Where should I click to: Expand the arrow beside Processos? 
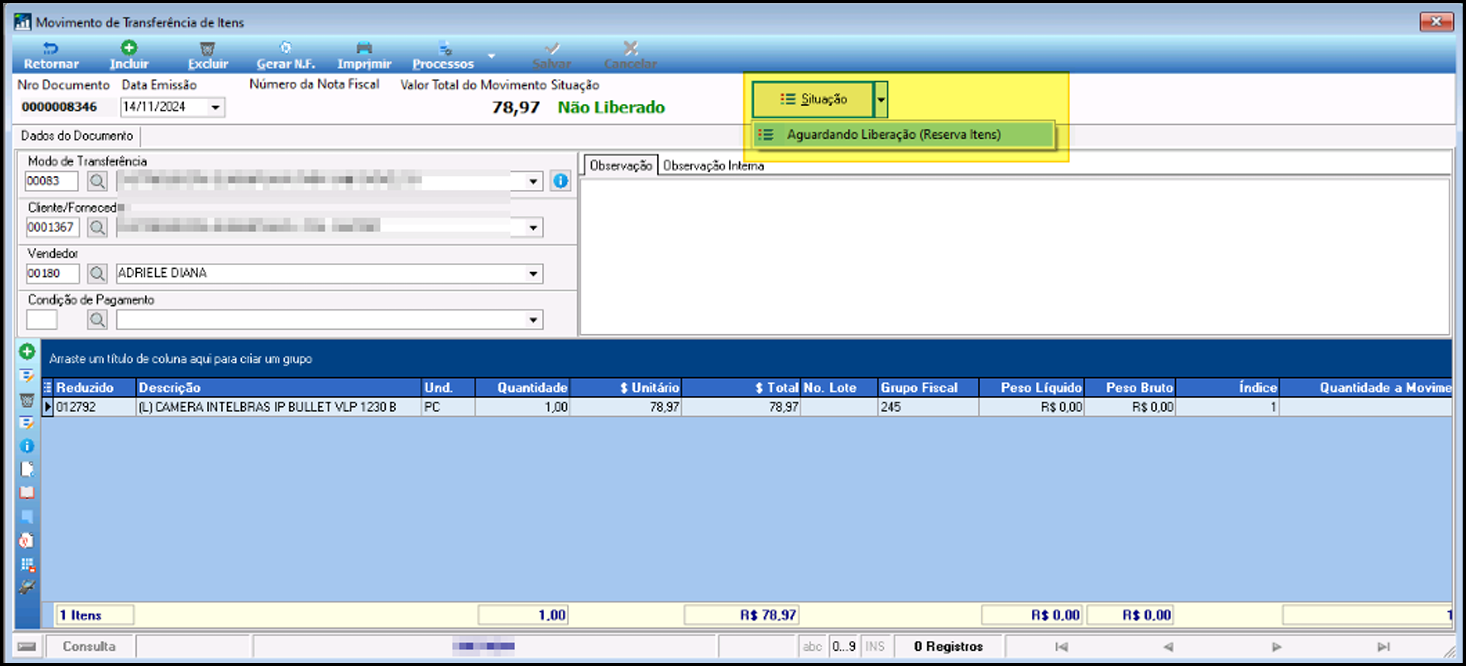[491, 56]
